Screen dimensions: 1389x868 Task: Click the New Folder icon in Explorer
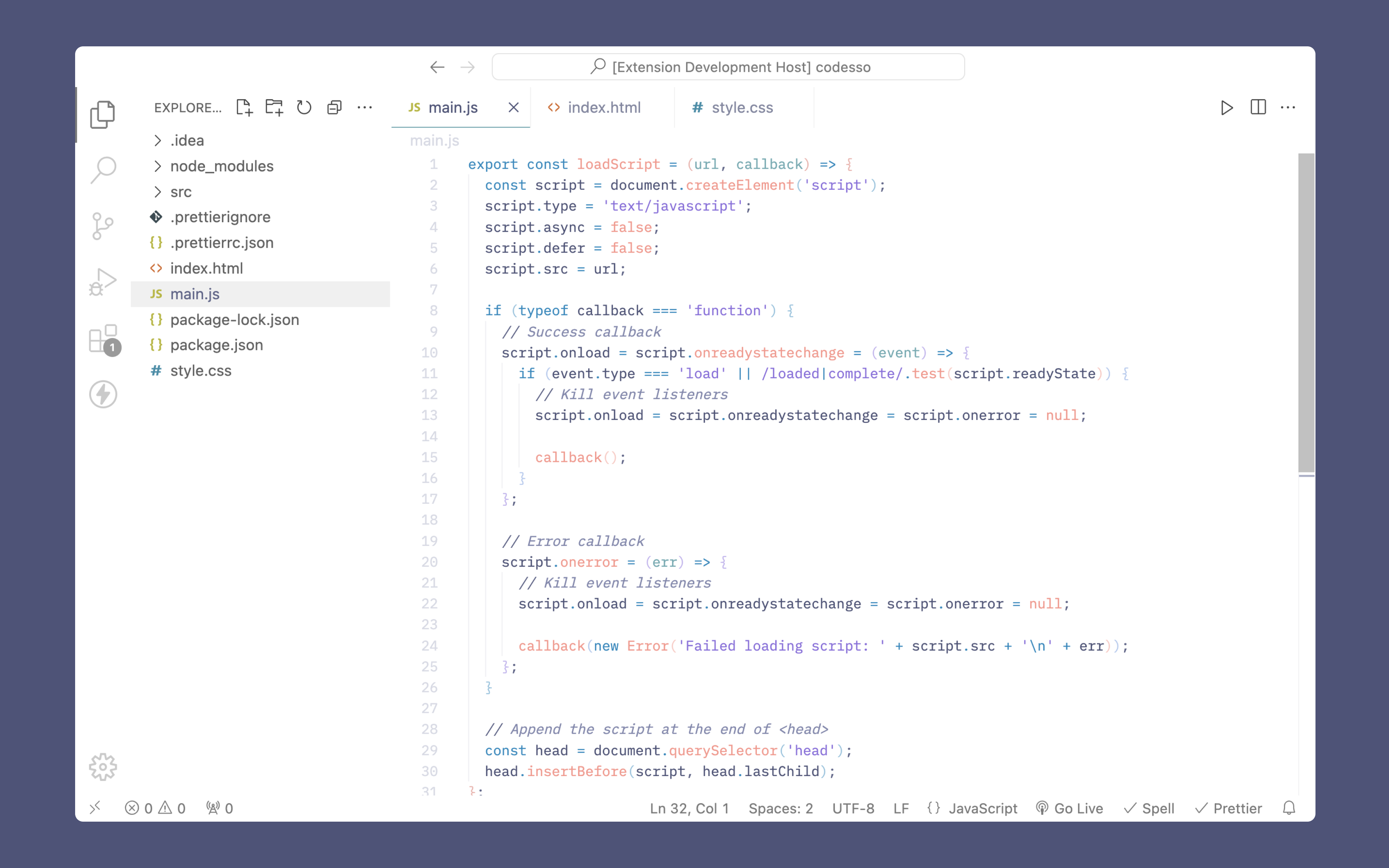[274, 108]
